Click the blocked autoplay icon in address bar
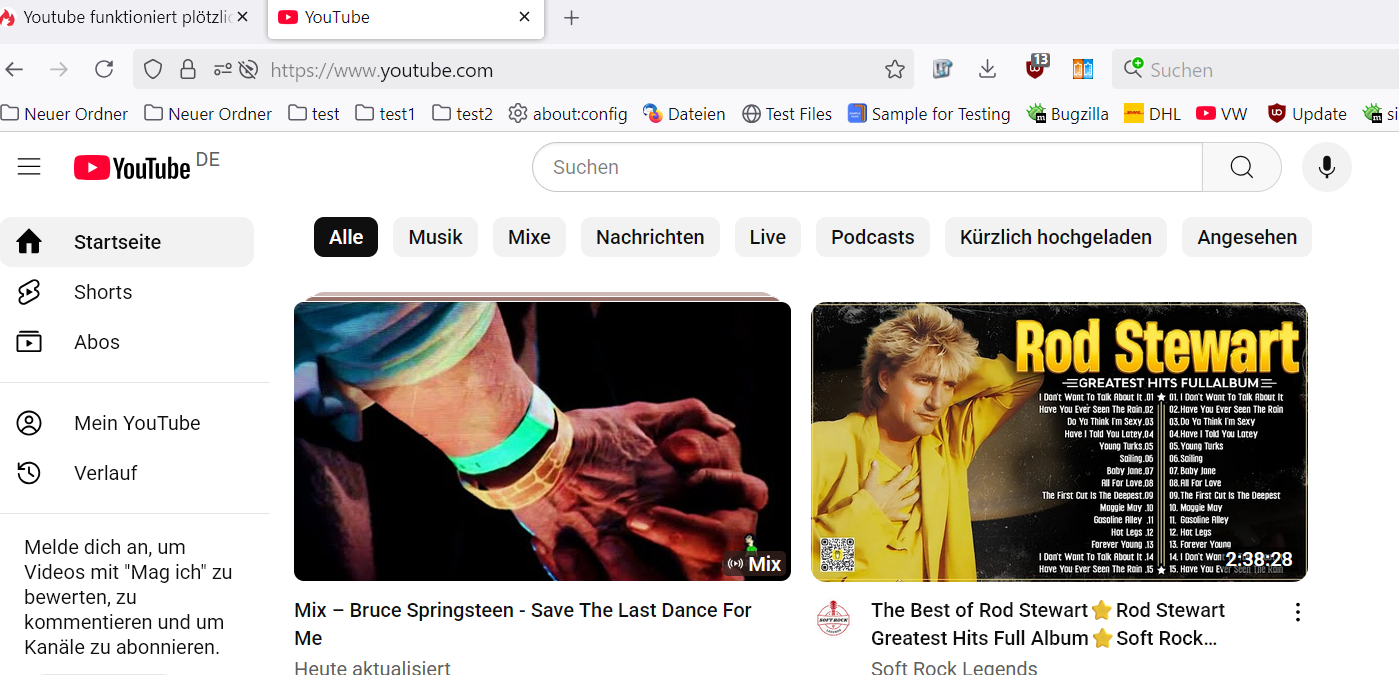 (248, 70)
